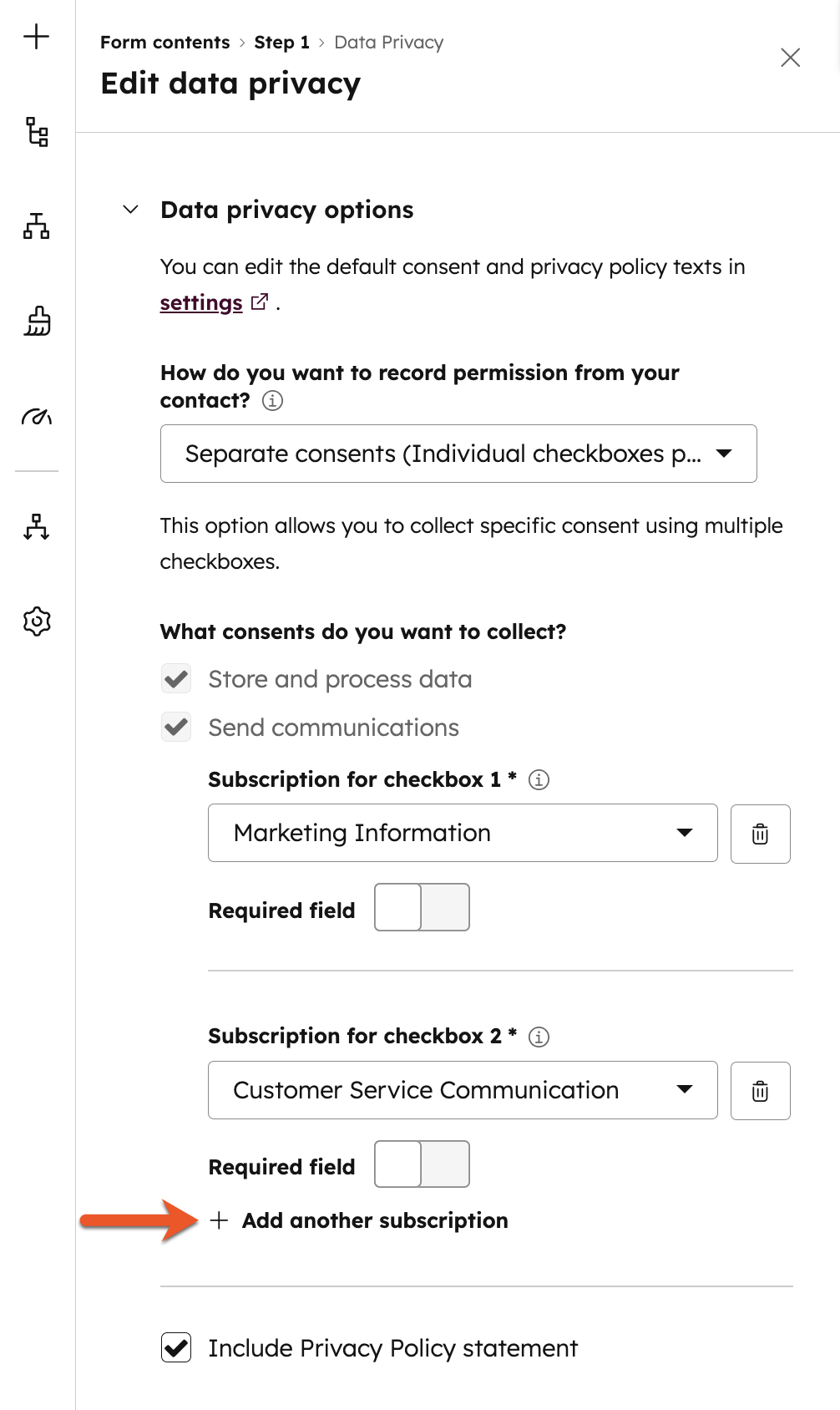840x1410 pixels.
Task: Open the style brush icon in sidebar
Action: pos(37,322)
